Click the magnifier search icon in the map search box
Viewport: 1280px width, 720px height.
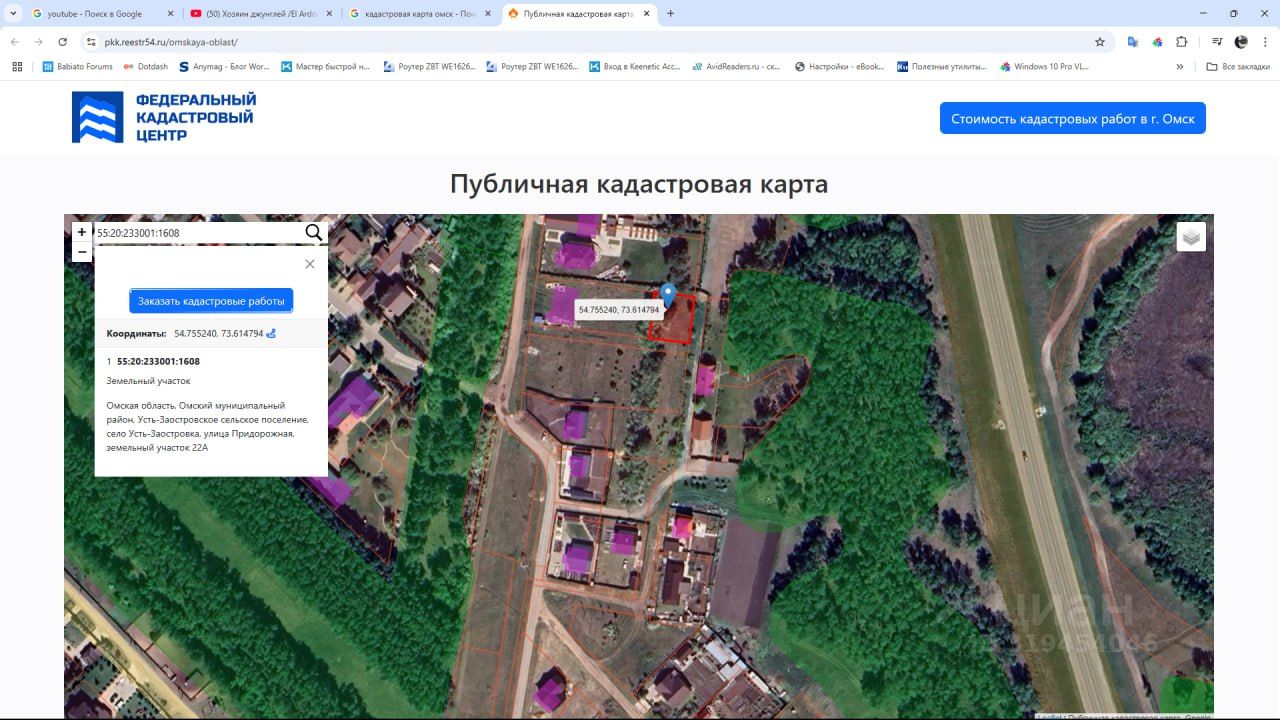[314, 233]
